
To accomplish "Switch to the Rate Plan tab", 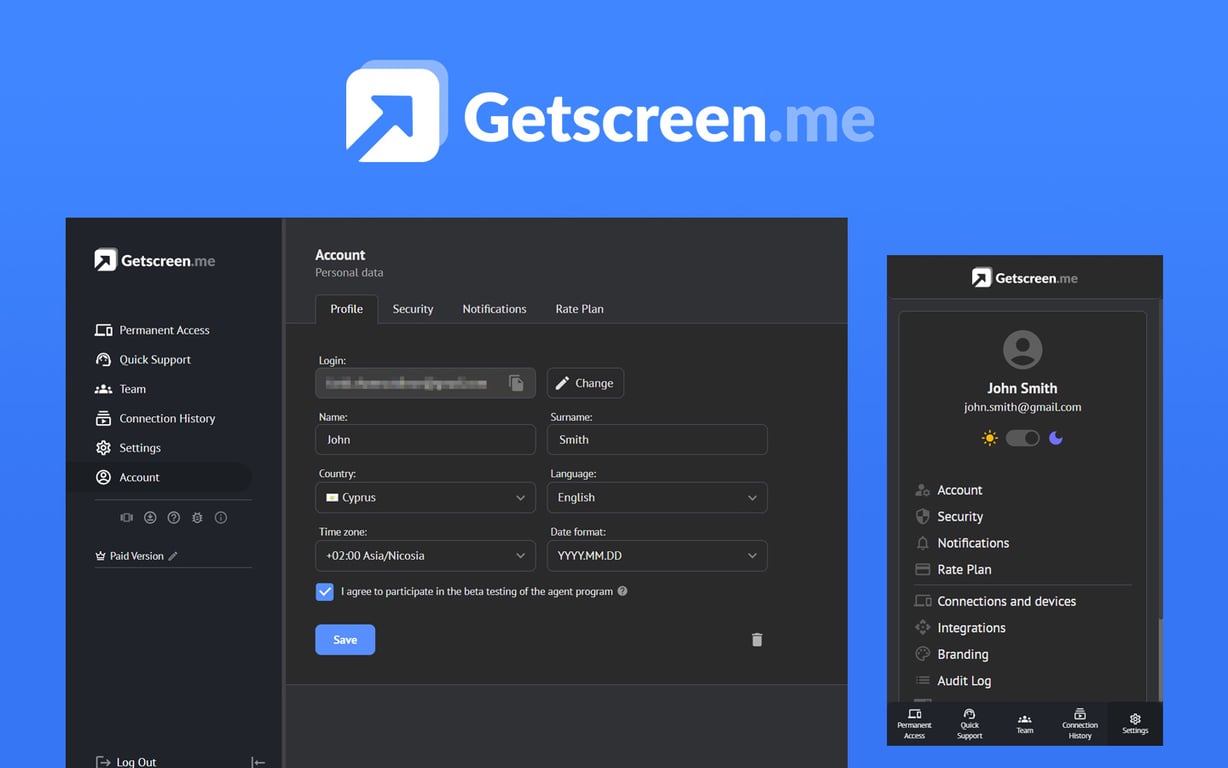I will click(x=579, y=309).
